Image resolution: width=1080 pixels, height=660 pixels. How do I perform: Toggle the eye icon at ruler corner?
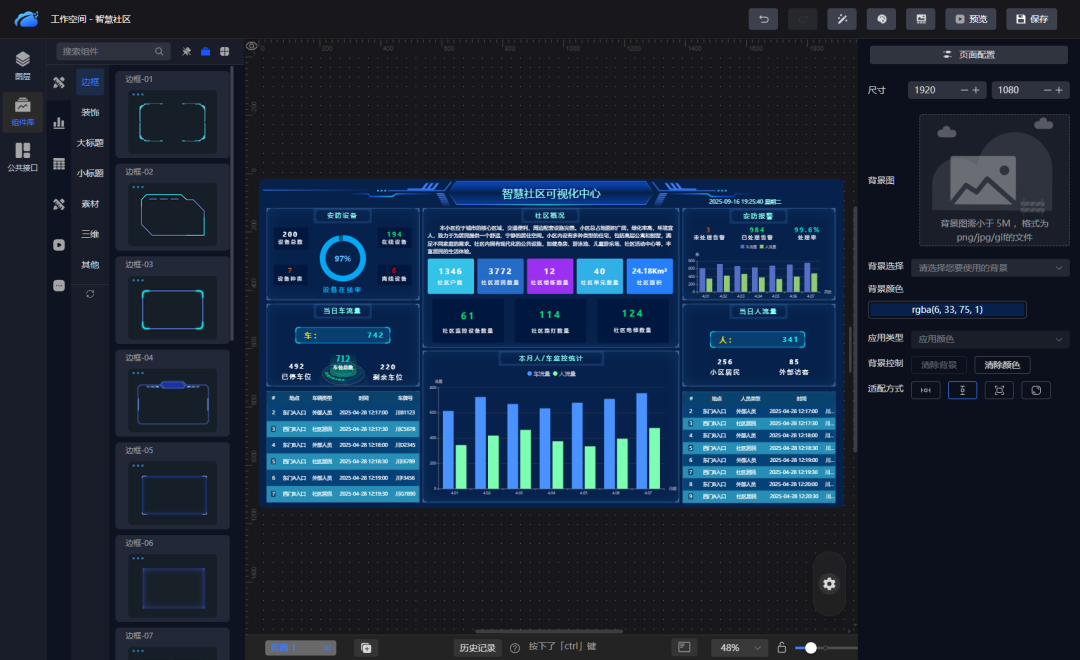(252, 46)
